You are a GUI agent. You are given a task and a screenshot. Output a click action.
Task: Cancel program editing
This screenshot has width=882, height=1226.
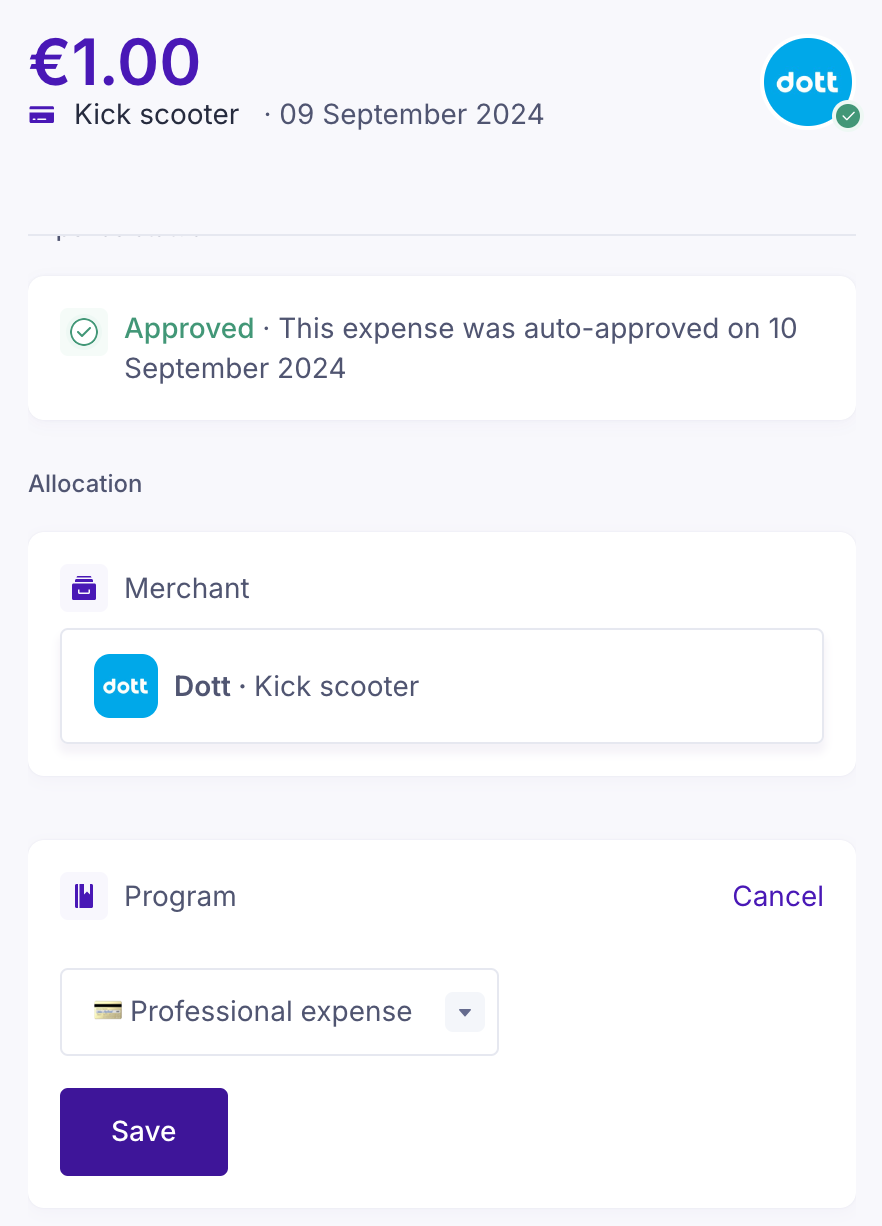[777, 896]
